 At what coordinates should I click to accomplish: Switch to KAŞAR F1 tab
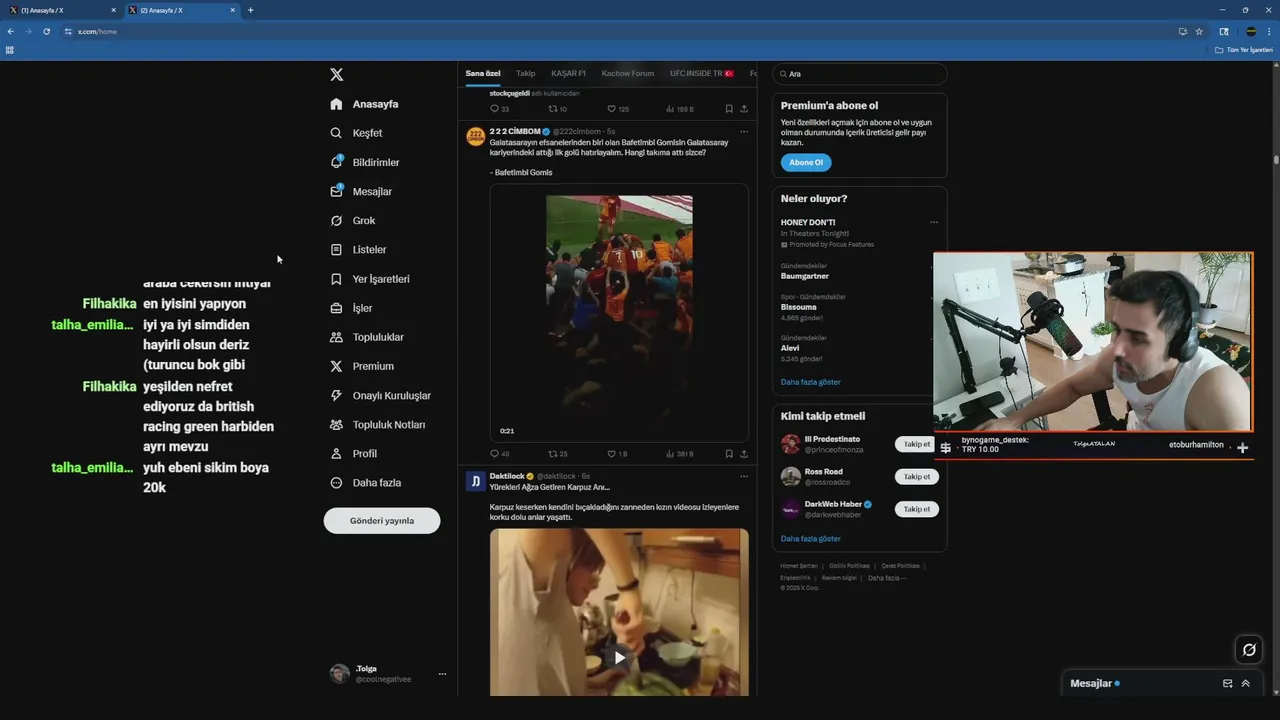(569, 73)
